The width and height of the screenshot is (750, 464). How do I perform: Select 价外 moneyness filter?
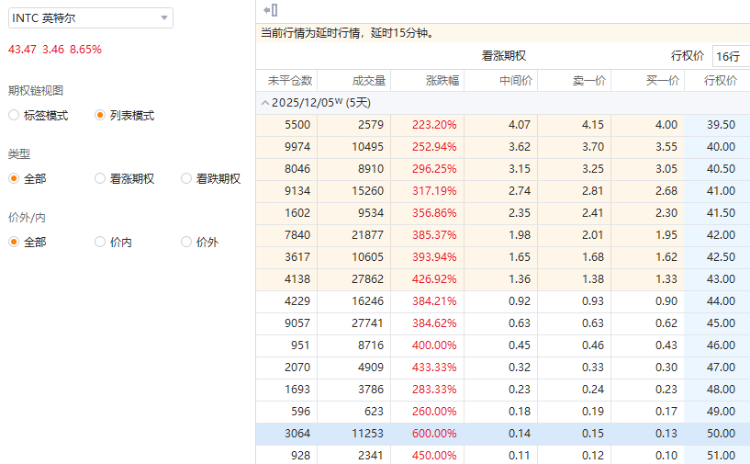pos(187,241)
